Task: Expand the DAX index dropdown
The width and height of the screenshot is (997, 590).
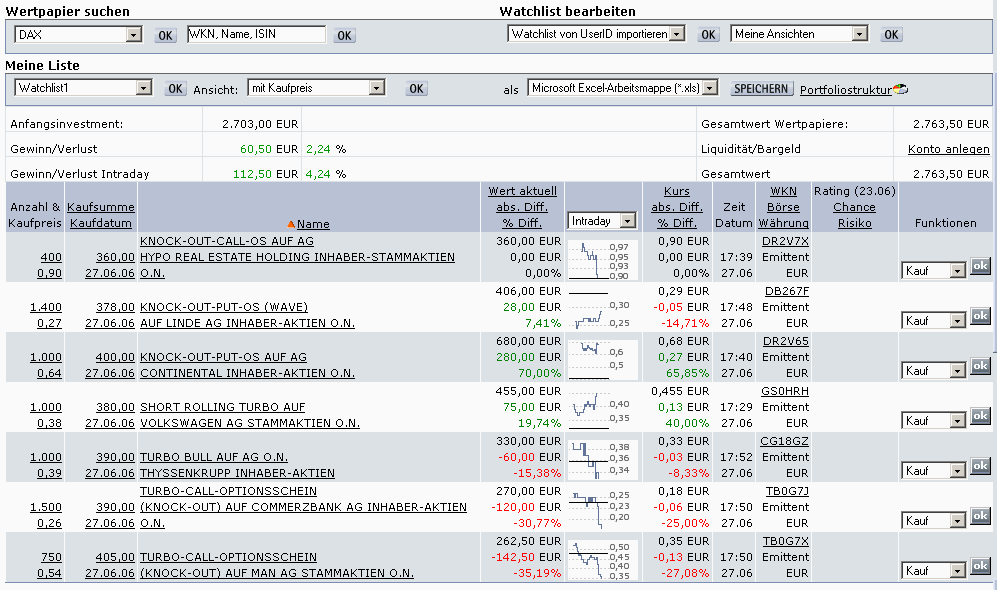Action: point(134,35)
